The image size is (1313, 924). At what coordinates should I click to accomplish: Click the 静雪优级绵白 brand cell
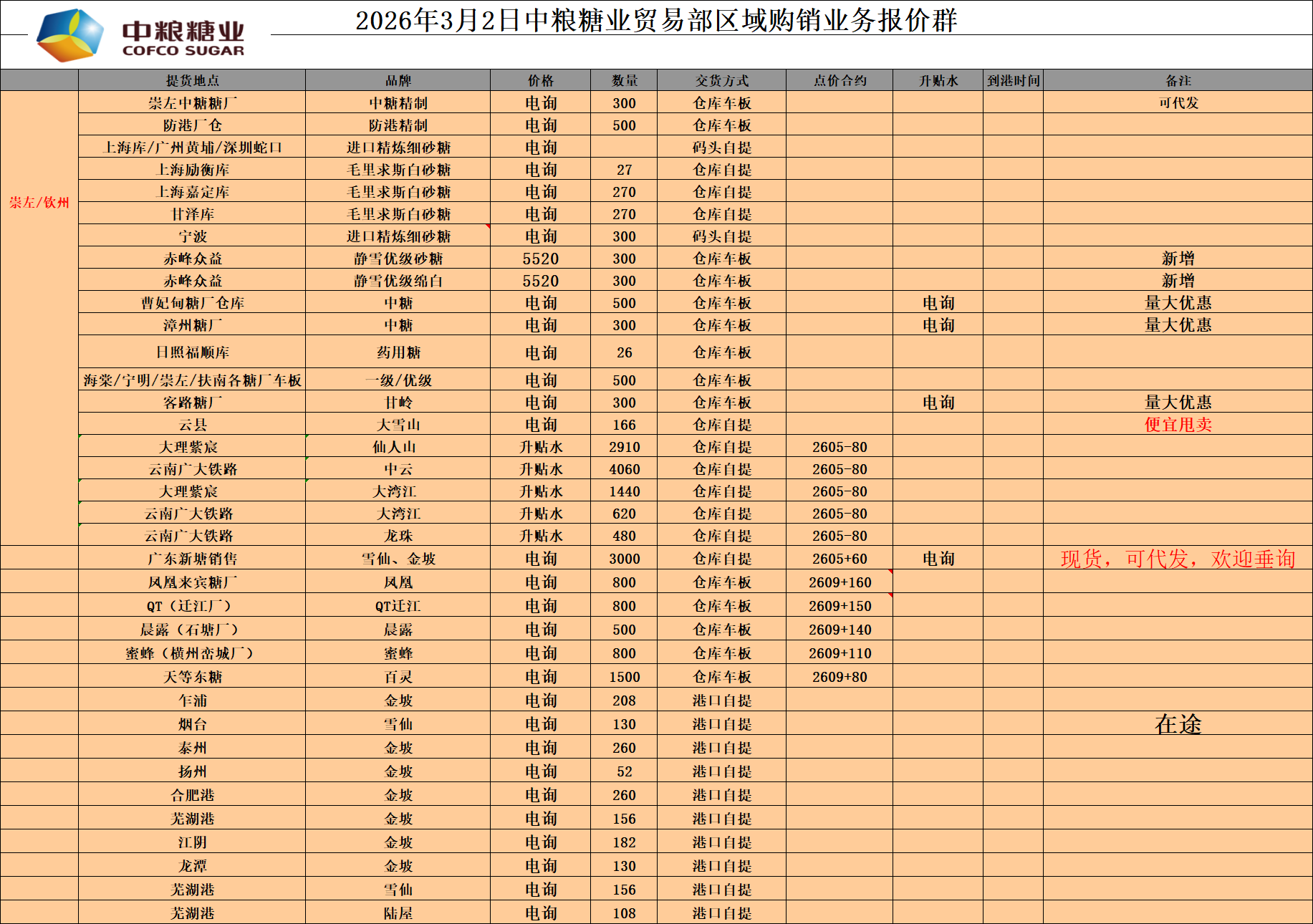(398, 281)
